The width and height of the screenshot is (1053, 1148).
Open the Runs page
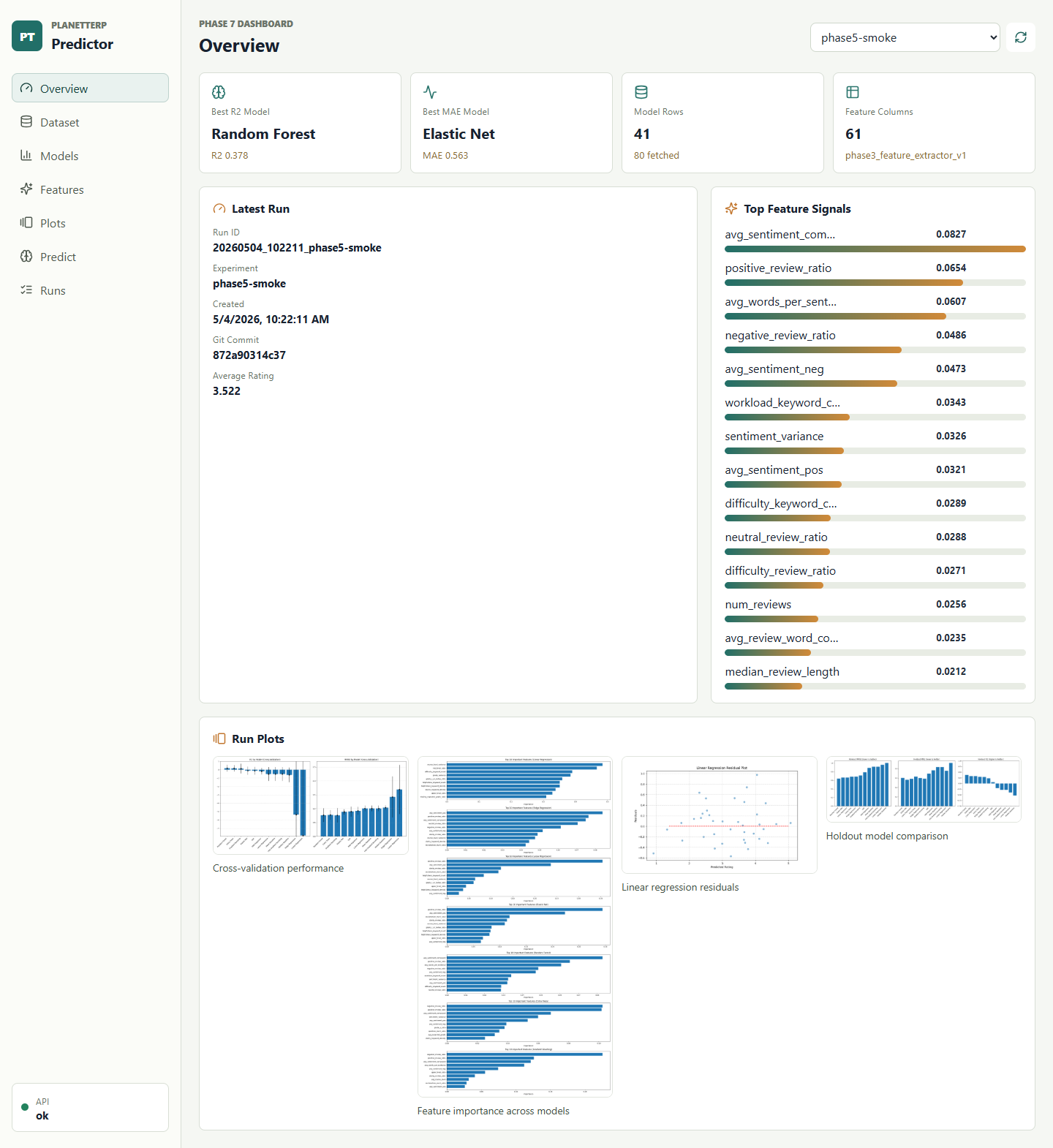pos(90,290)
